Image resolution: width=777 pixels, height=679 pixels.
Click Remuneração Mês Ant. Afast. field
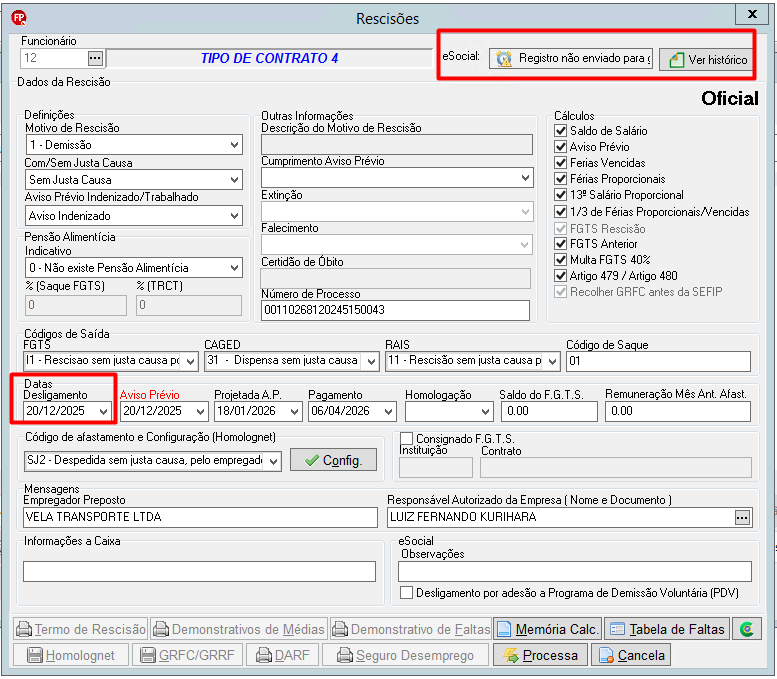point(677,411)
